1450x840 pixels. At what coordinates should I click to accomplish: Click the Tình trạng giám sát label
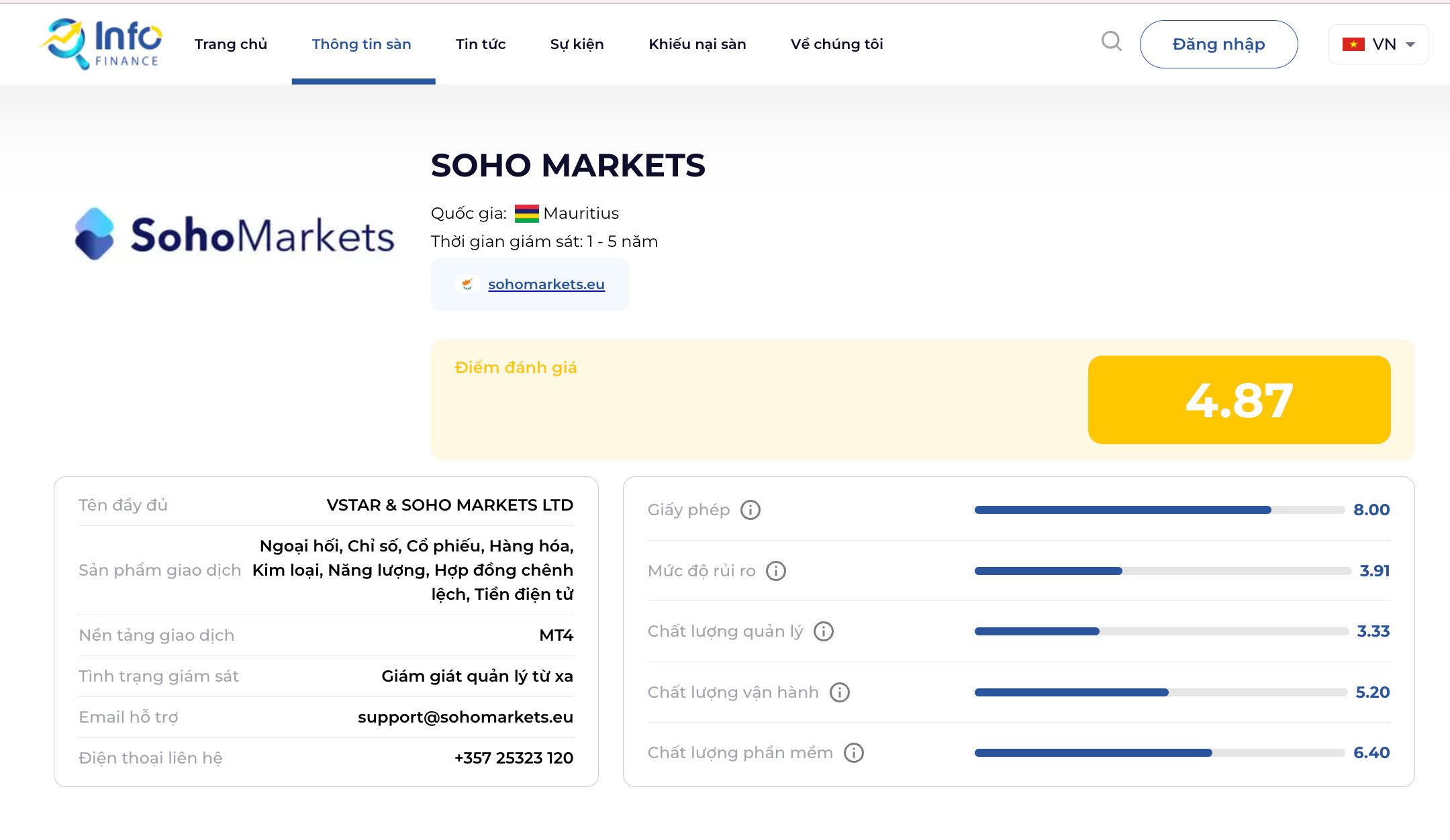[x=158, y=676]
